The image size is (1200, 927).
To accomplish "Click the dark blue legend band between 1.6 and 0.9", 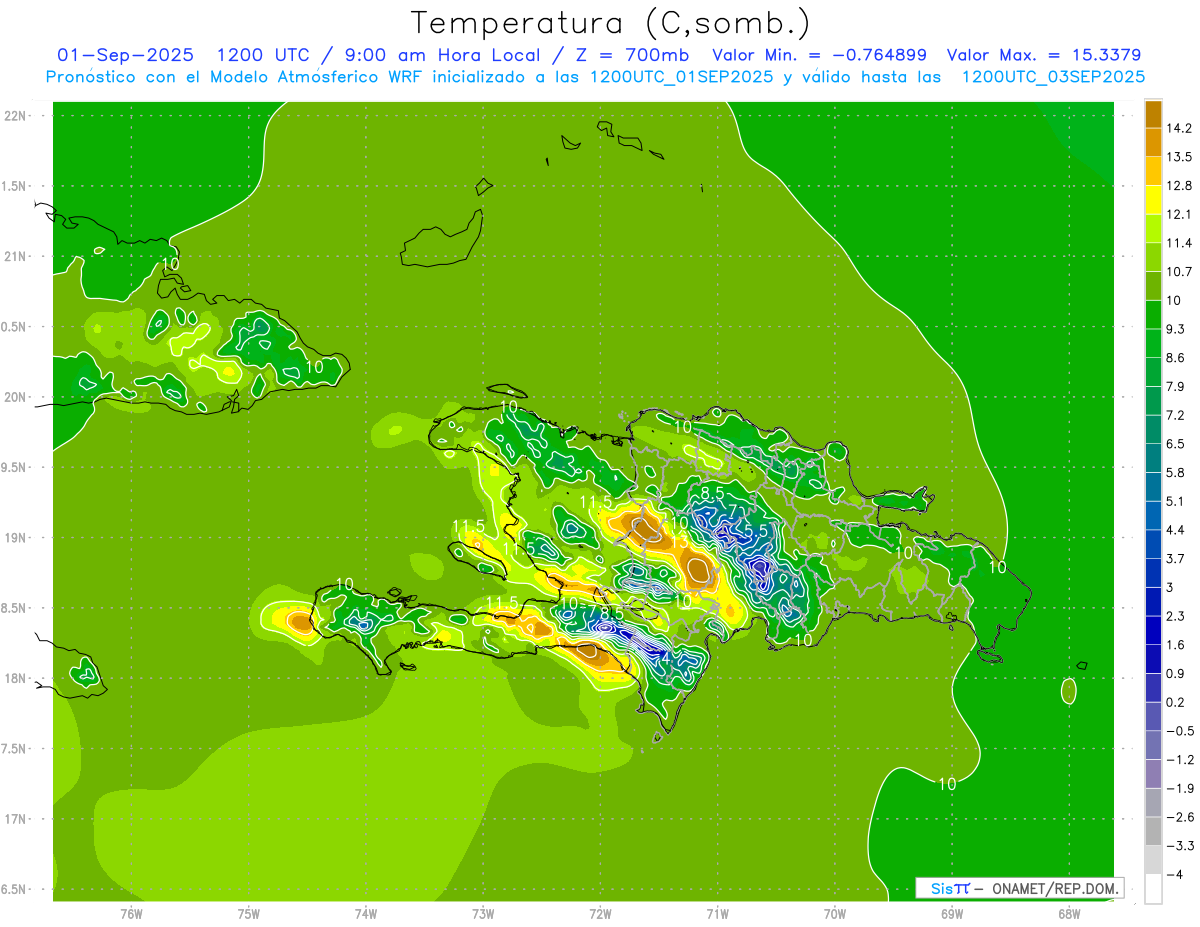I will tap(1153, 659).
